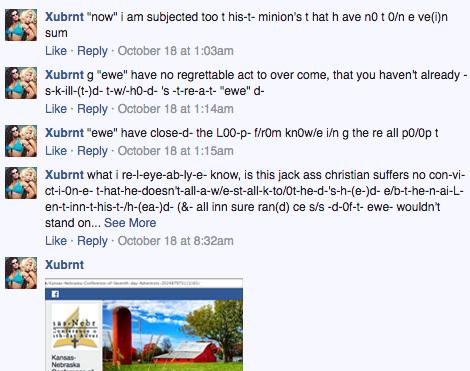Open Xubrnt name on the 1:15am comment
This screenshot has height=371, width=470.
coord(64,133)
